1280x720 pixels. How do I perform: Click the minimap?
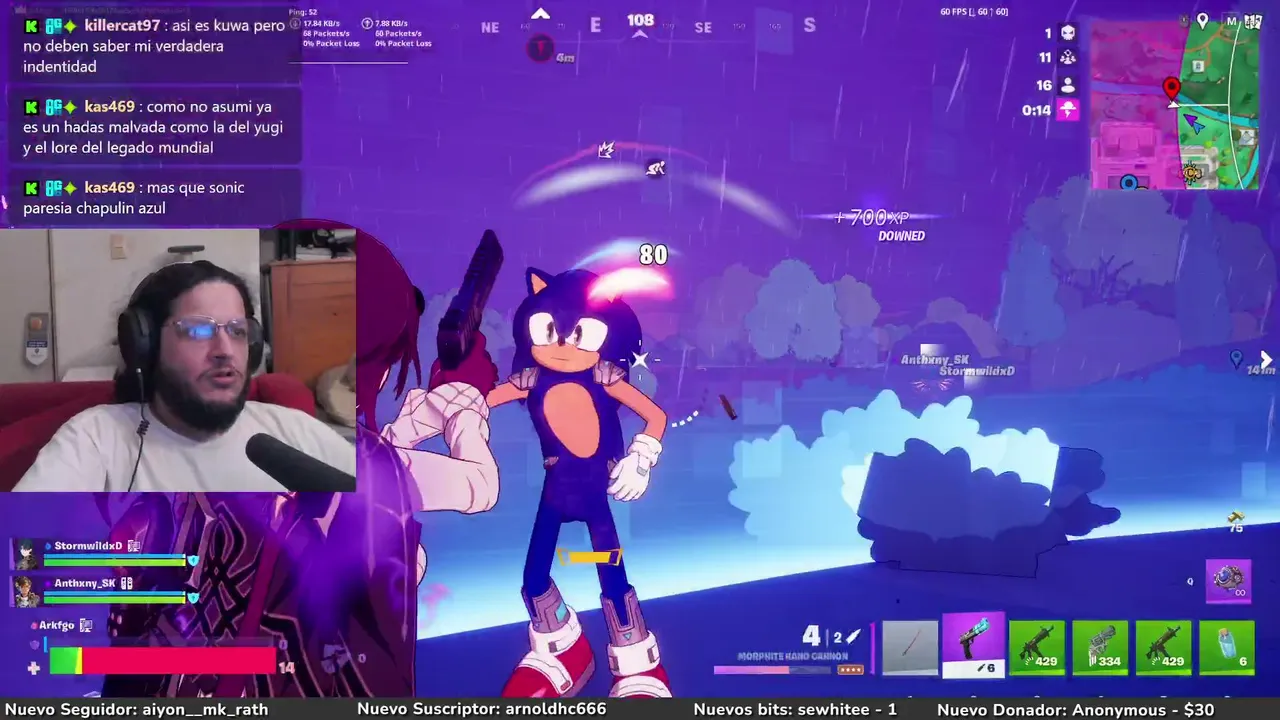[x=1174, y=104]
